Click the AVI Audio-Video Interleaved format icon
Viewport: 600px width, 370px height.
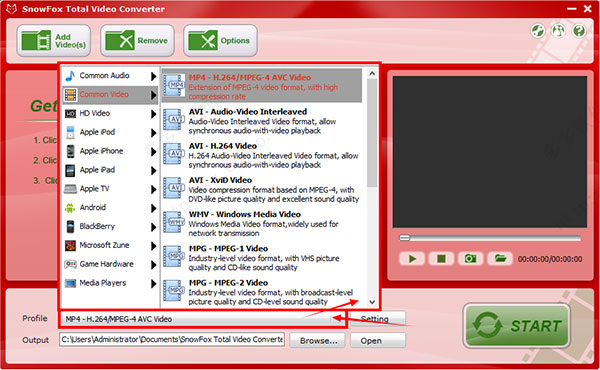(x=174, y=119)
